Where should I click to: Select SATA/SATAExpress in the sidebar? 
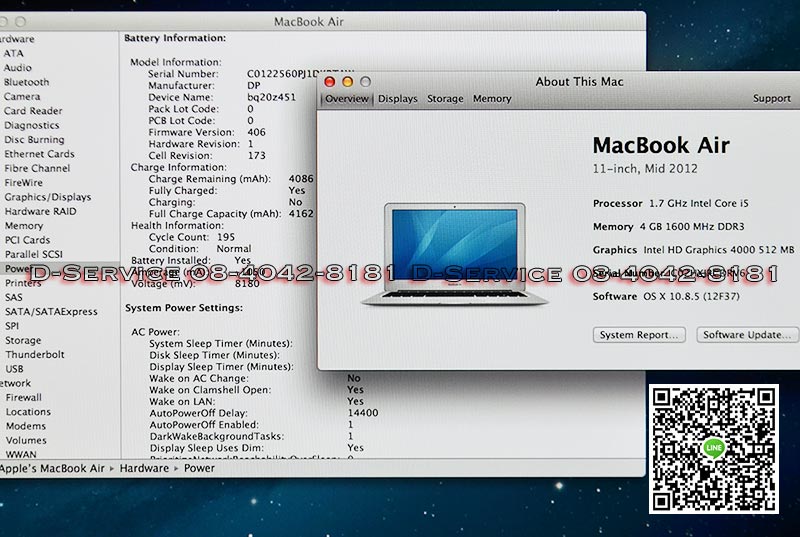point(51,312)
